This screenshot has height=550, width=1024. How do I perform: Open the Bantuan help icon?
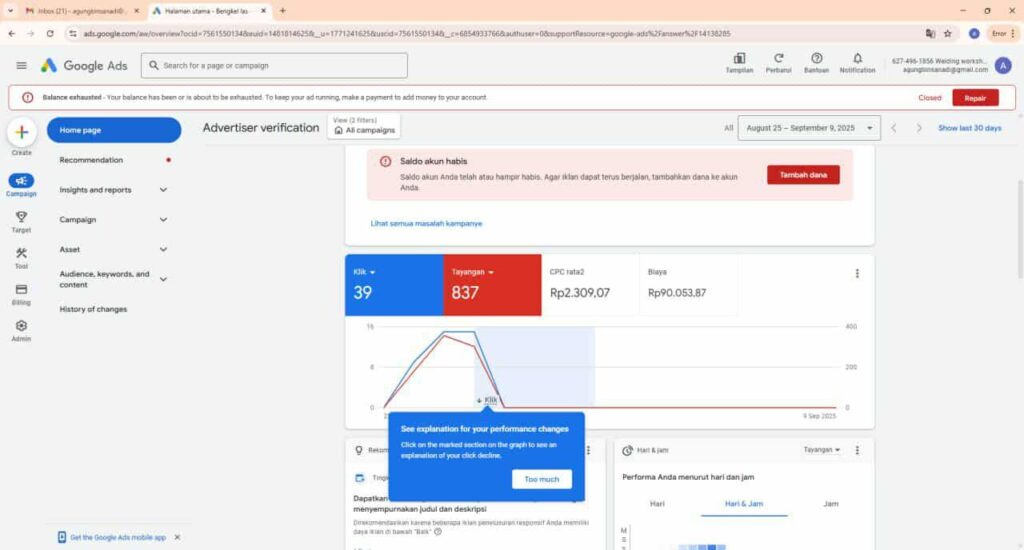[817, 59]
